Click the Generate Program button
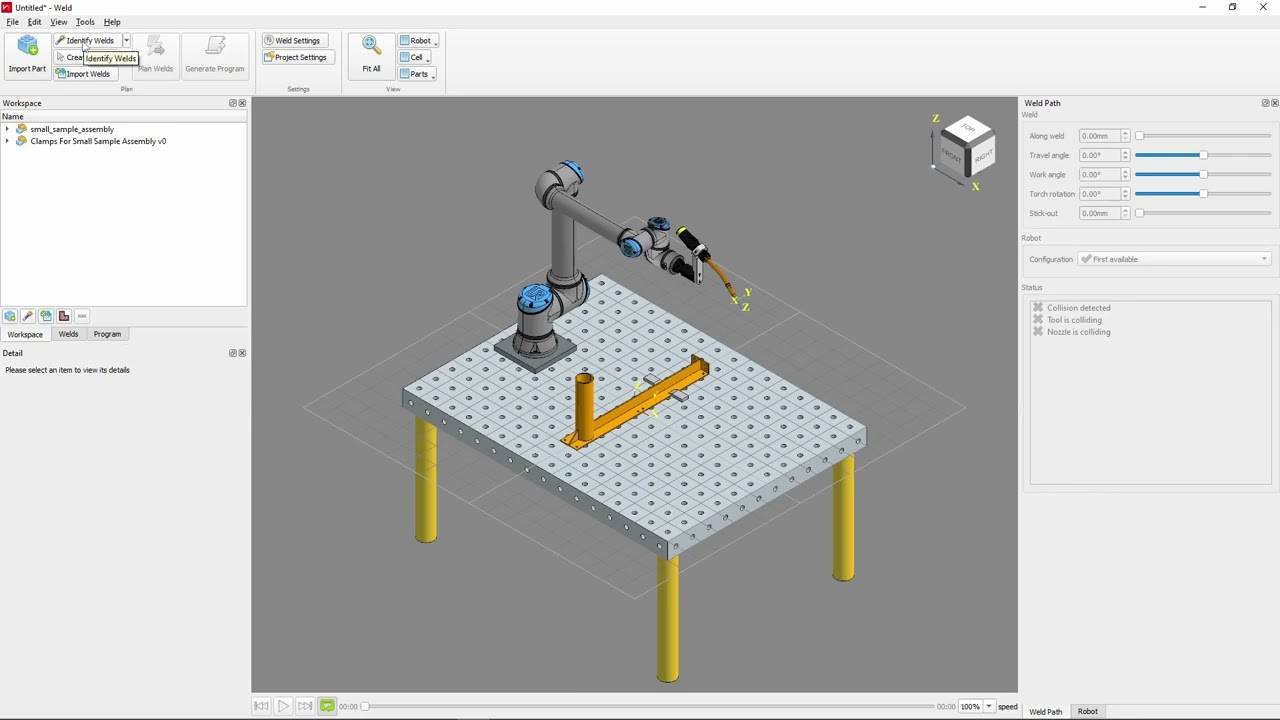 click(215, 55)
